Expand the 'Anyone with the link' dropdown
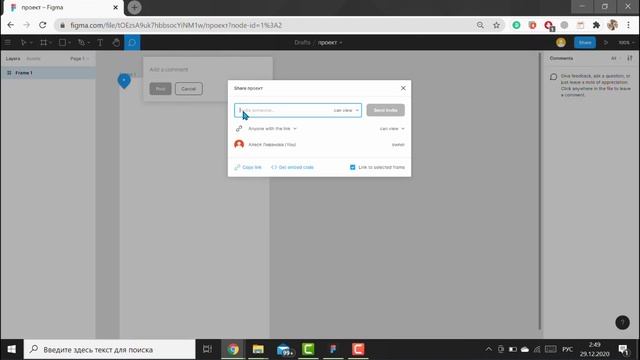This screenshot has width=640, height=360. point(272,129)
